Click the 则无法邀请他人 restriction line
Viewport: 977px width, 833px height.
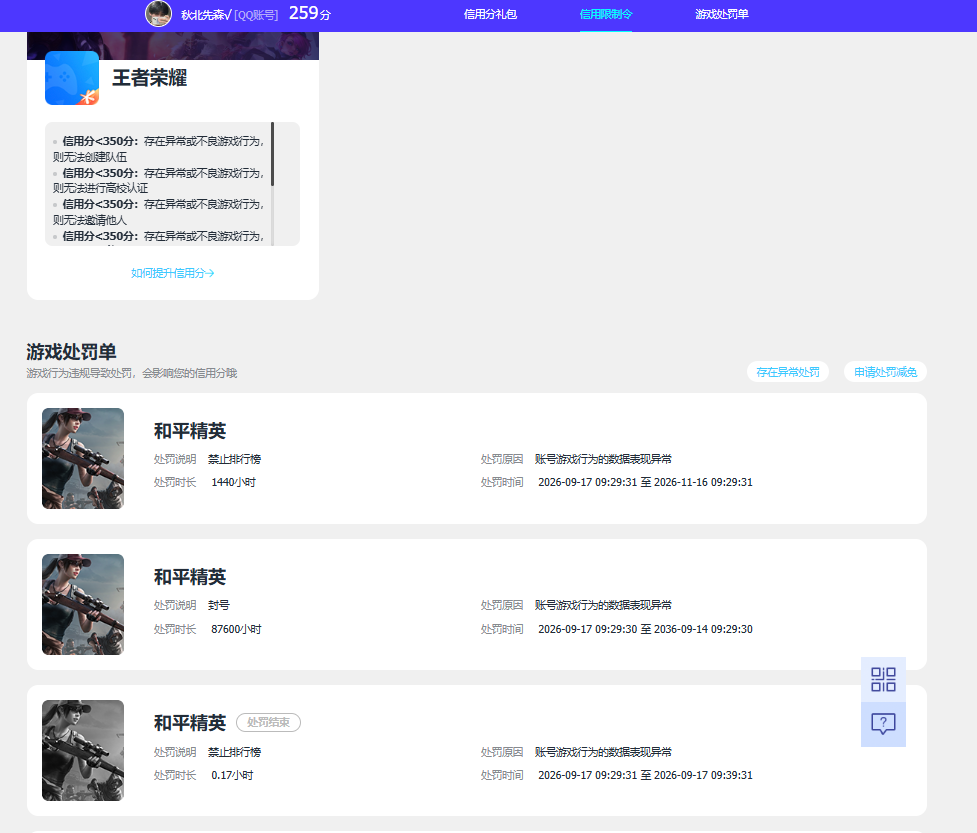pos(90,220)
